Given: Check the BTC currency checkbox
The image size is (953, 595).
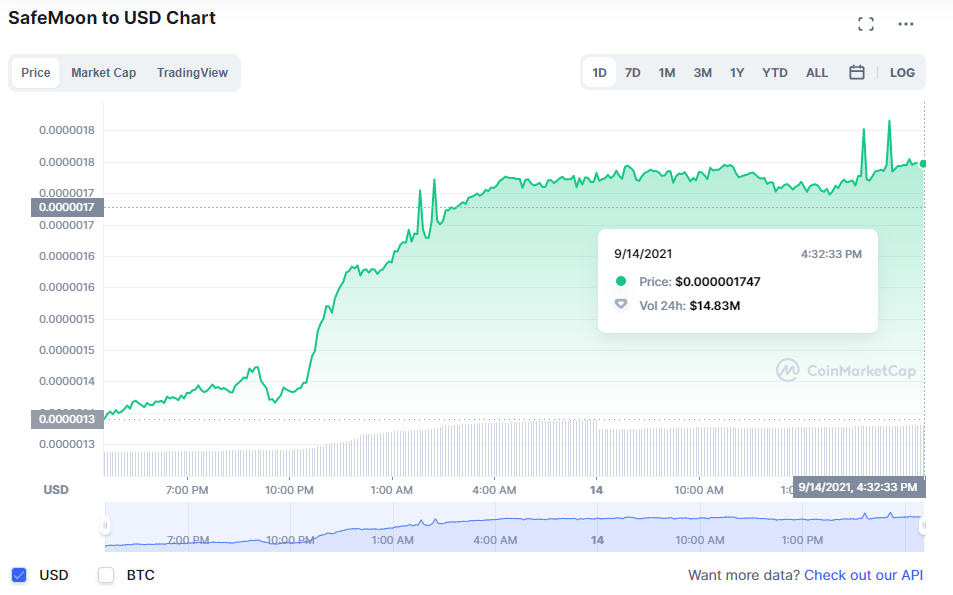Looking at the screenshot, I should [106, 575].
